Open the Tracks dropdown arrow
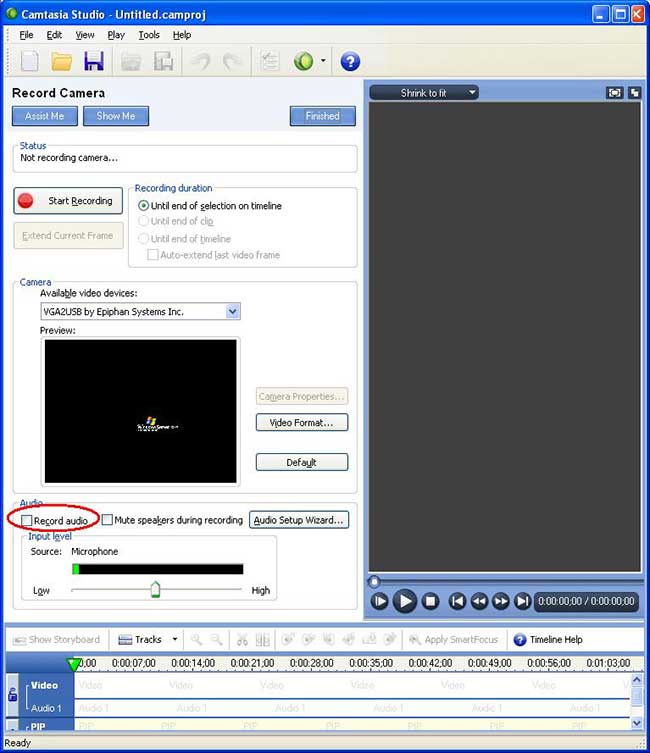Viewport: 650px width, 753px height. click(175, 640)
